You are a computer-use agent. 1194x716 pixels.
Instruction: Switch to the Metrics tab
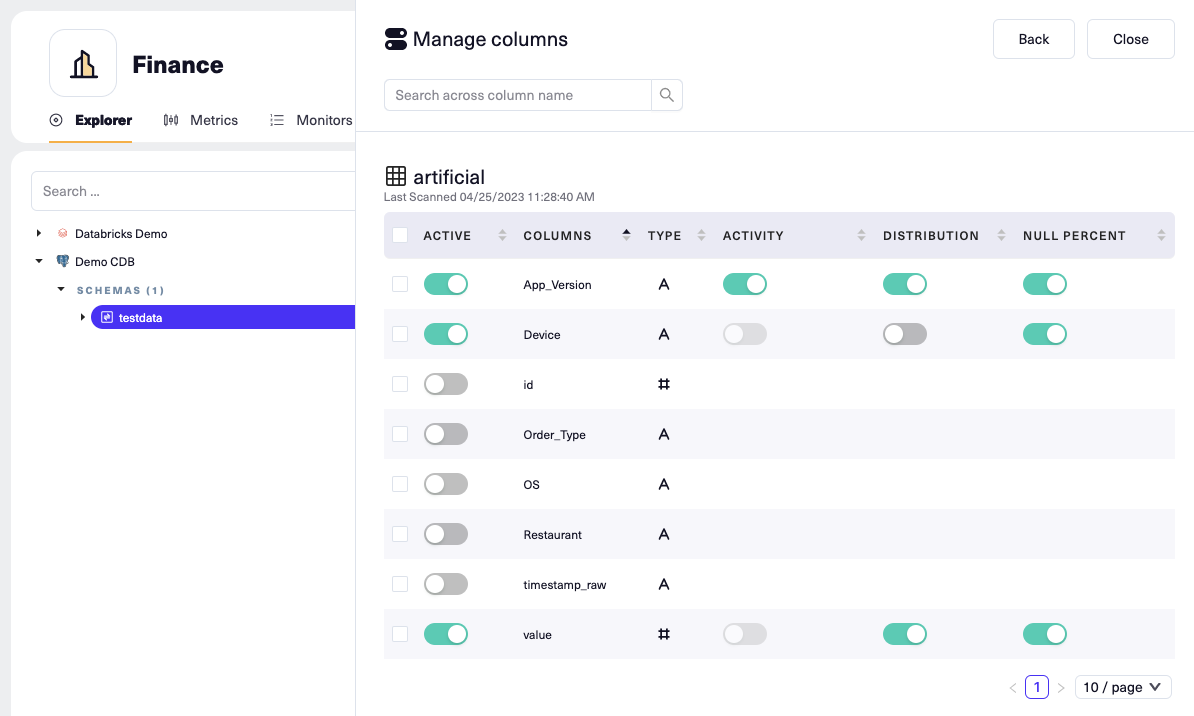(201, 120)
